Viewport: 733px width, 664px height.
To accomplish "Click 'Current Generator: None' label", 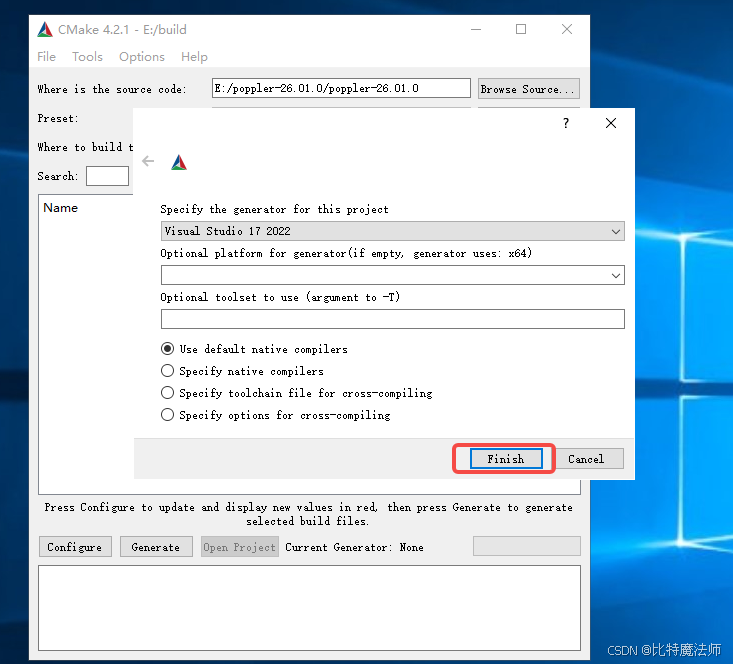I will tap(354, 547).
